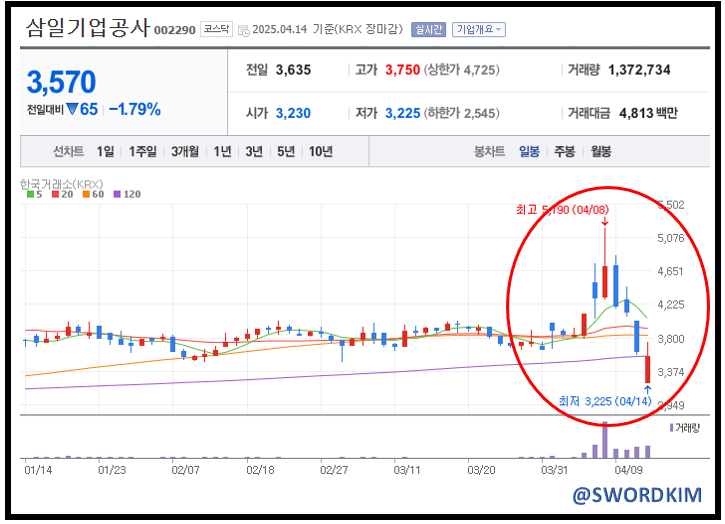The image size is (725, 524).
Task: Click the change rate -1.79%
Action: tap(135, 109)
